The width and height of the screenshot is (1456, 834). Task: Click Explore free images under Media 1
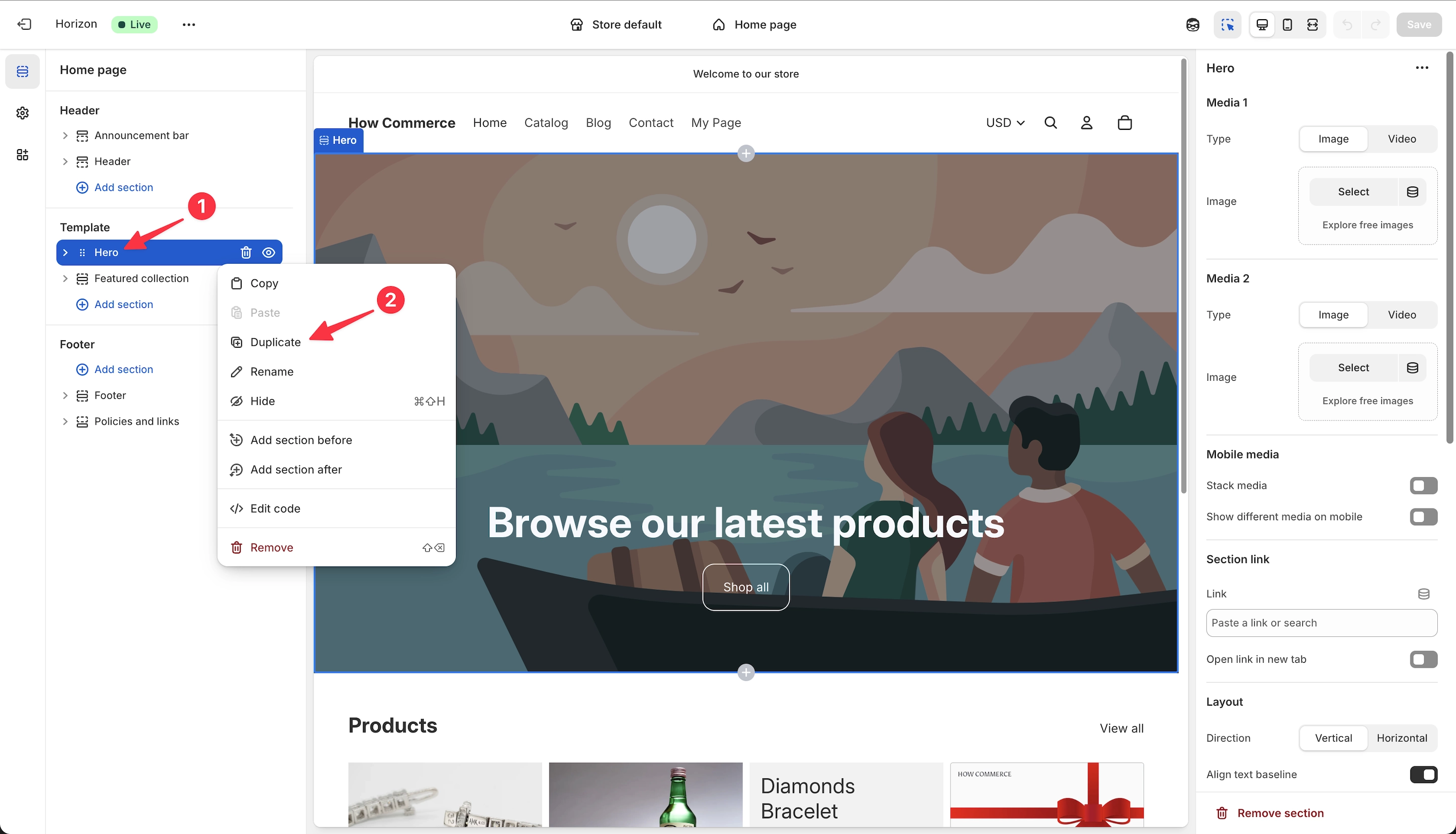pyautogui.click(x=1367, y=225)
